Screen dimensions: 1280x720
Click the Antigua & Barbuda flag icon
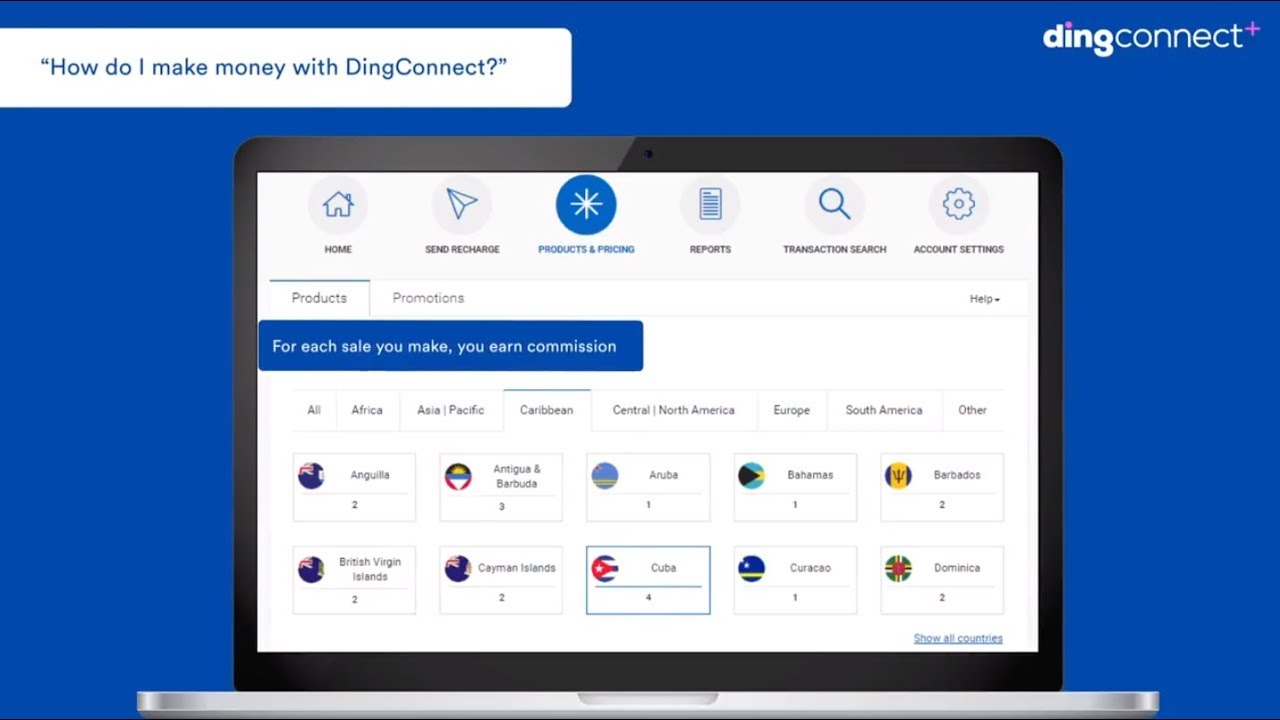[458, 476]
